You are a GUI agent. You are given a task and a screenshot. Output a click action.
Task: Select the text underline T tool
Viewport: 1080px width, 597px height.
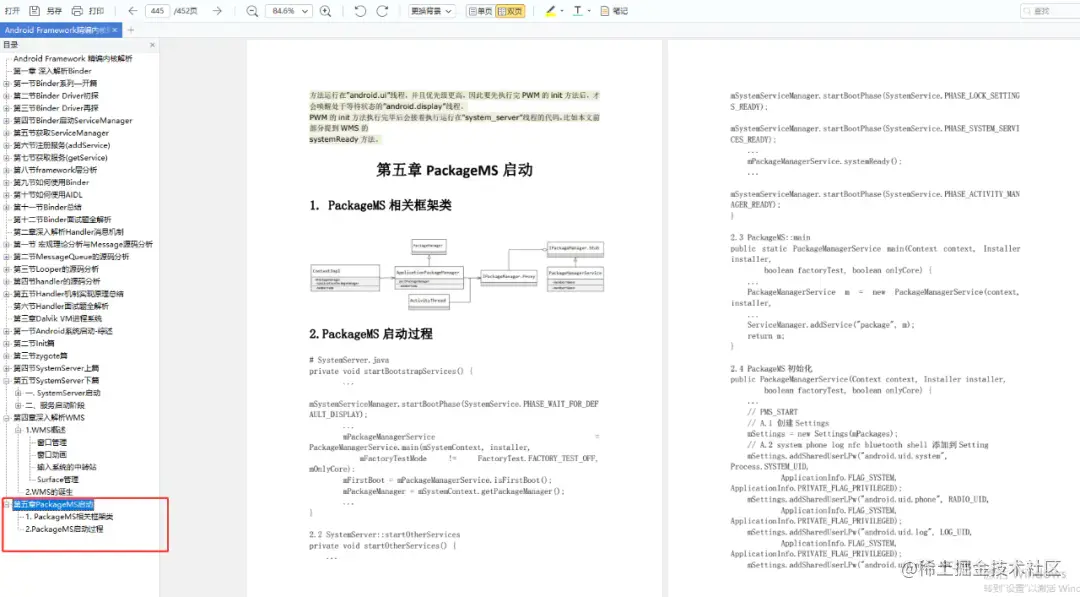point(577,11)
